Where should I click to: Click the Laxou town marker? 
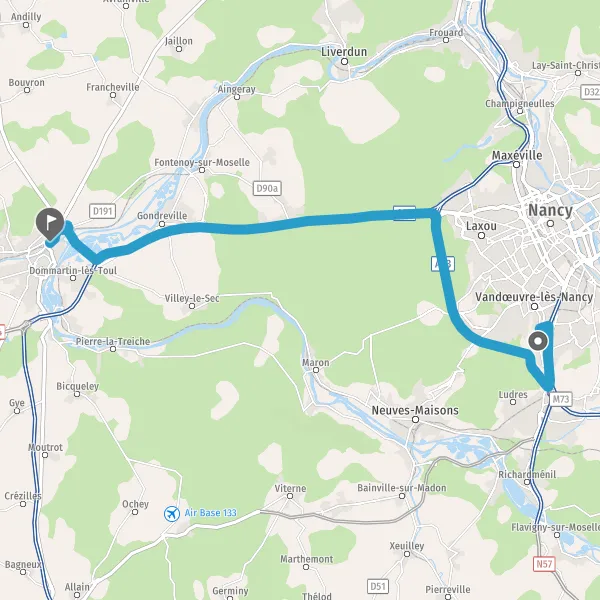click(481, 235)
